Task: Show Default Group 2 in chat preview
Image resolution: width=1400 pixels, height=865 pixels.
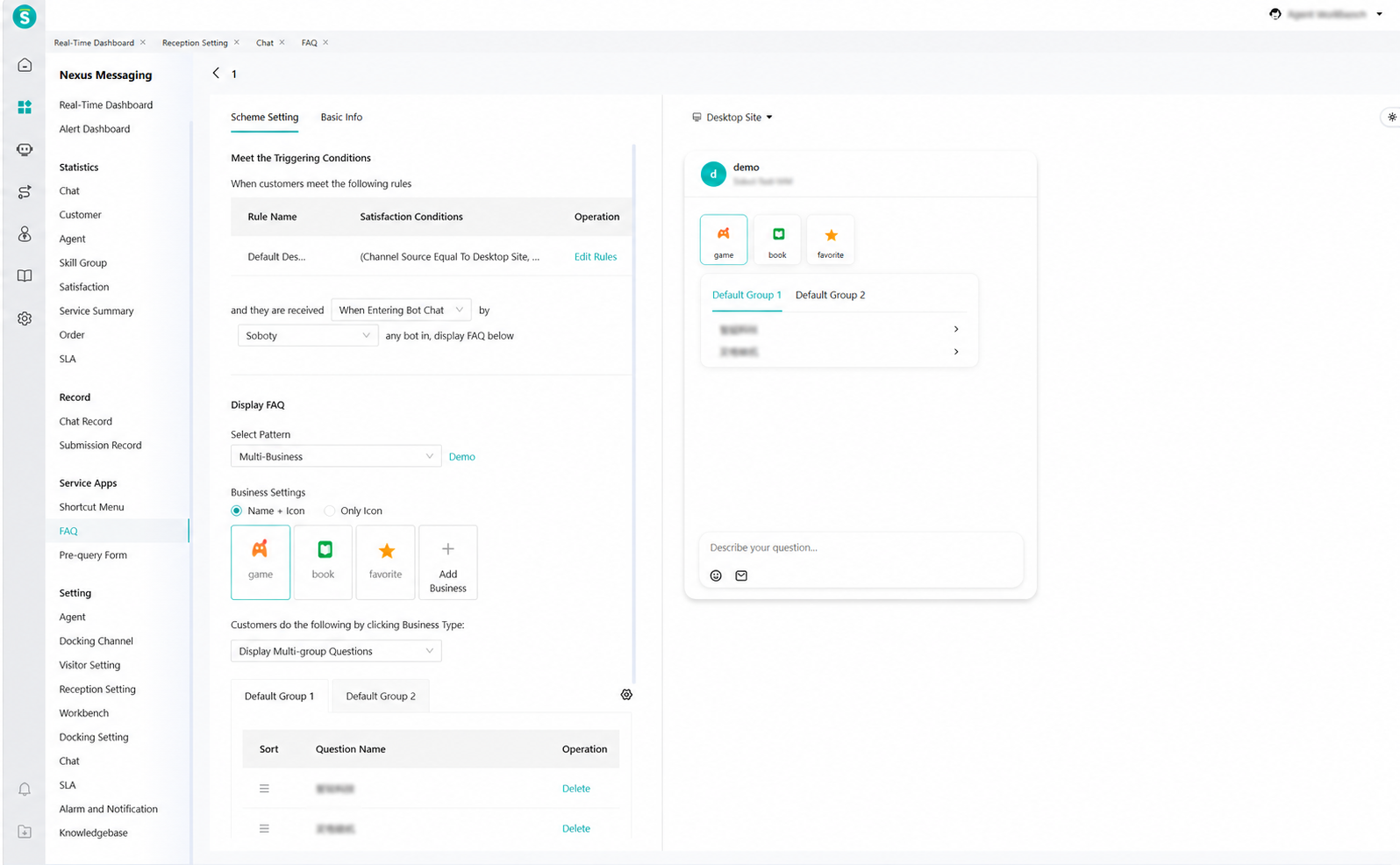Action: click(x=830, y=295)
